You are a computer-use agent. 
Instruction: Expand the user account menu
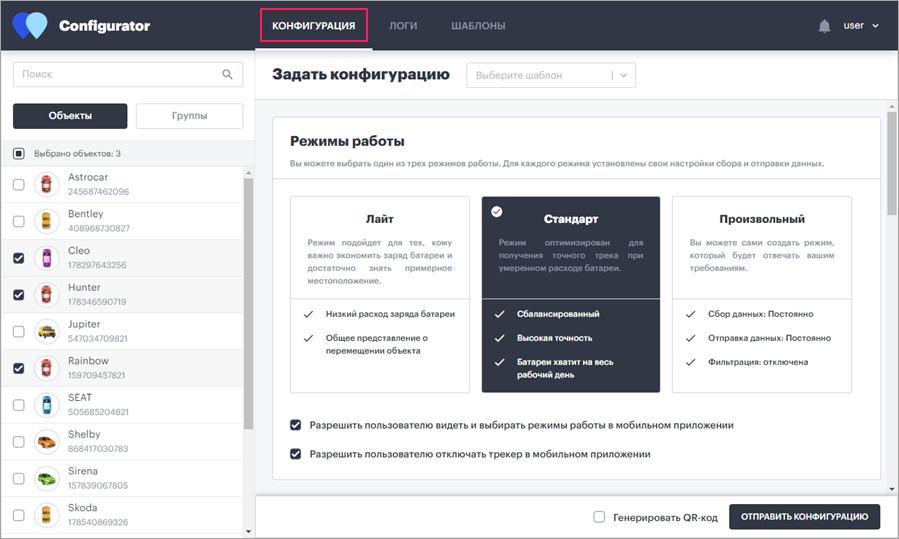861,25
